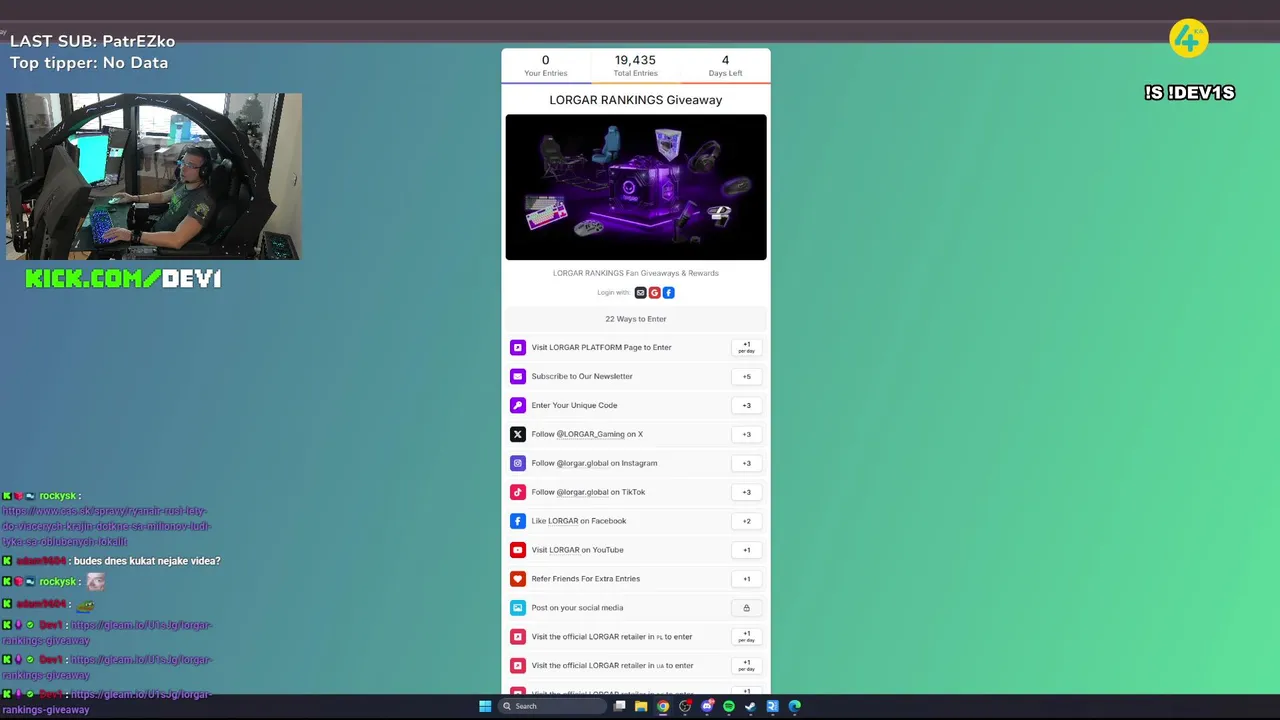
Task: Switch to Chrome in taskbar
Action: point(663,706)
